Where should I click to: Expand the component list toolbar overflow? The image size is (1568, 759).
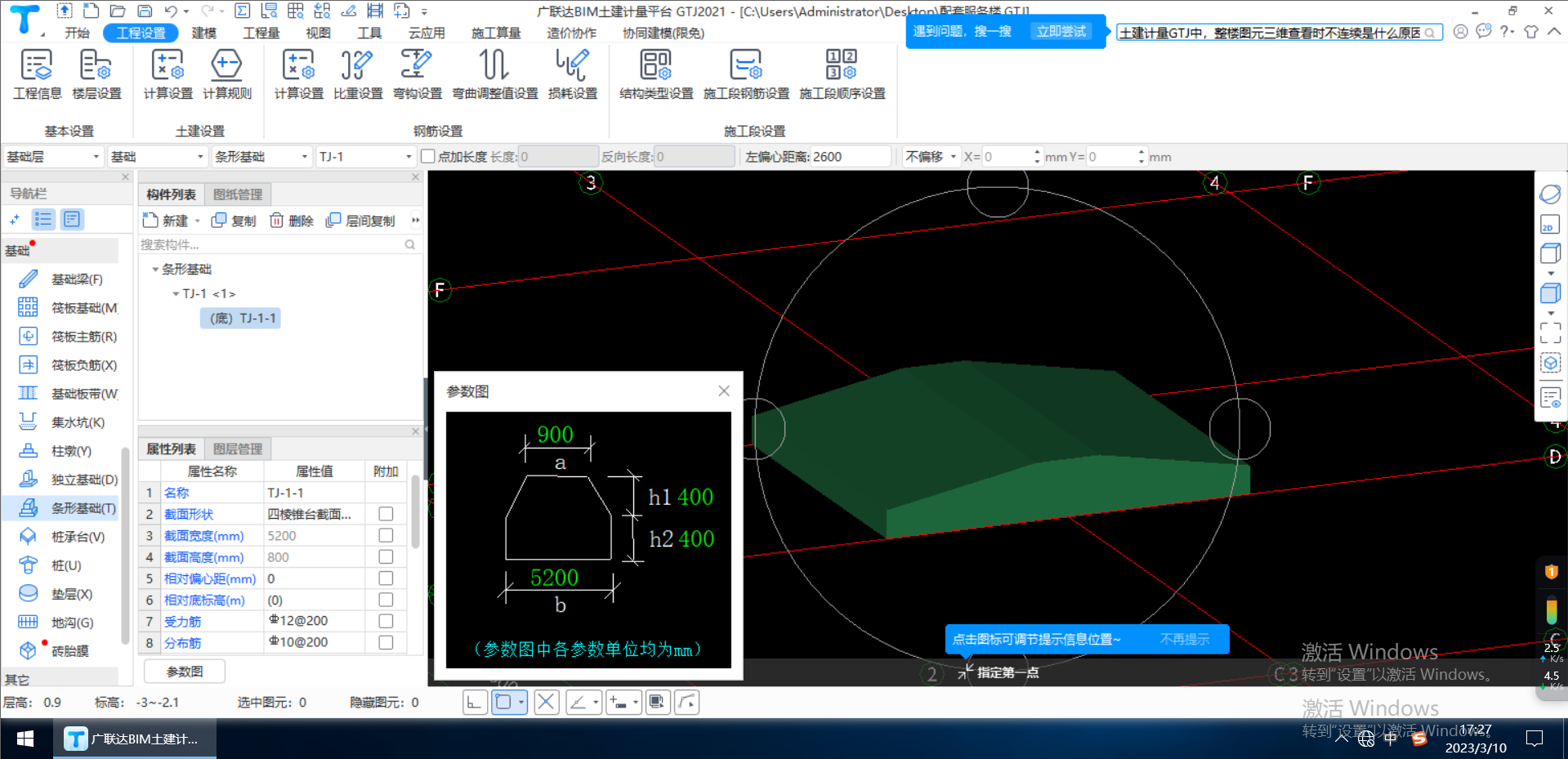point(415,221)
